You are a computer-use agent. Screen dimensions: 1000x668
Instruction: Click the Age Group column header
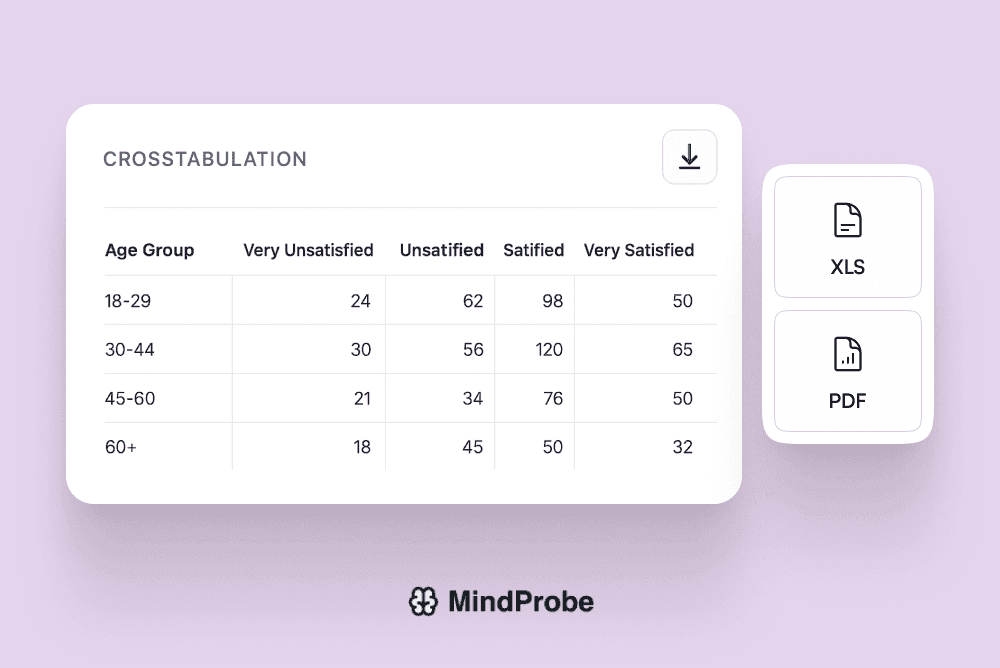[x=149, y=250]
